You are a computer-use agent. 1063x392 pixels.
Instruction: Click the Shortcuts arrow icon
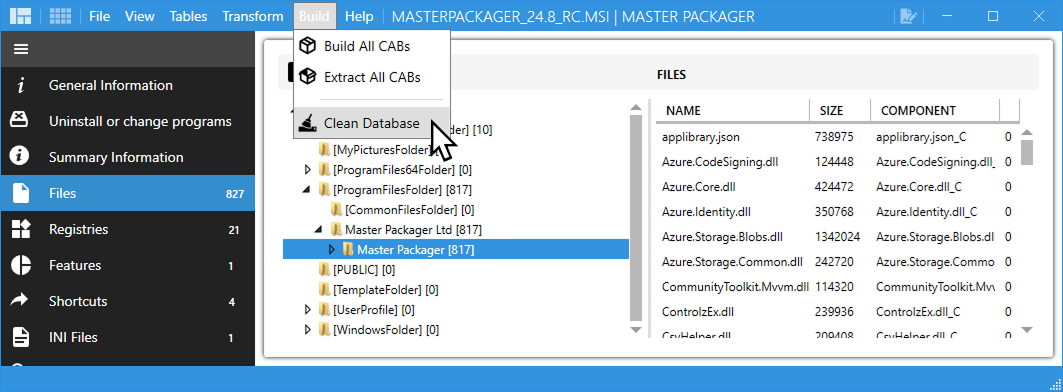click(x=21, y=300)
